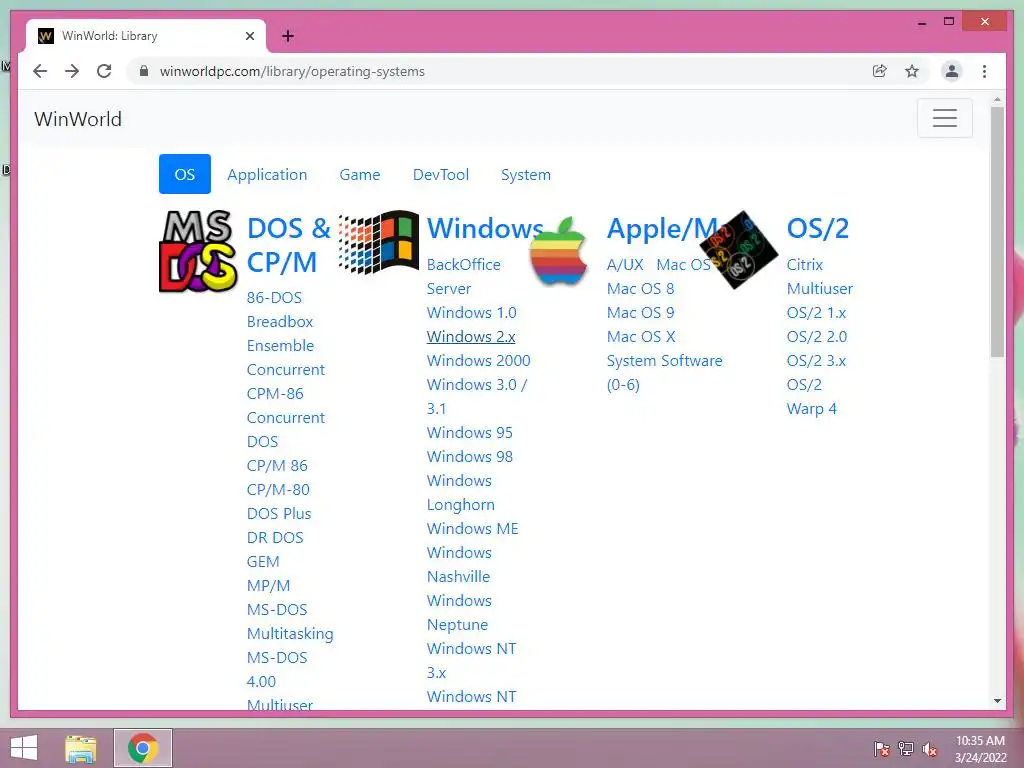Close the WinWorld: Library tab
The image size is (1024, 768).
pos(249,36)
